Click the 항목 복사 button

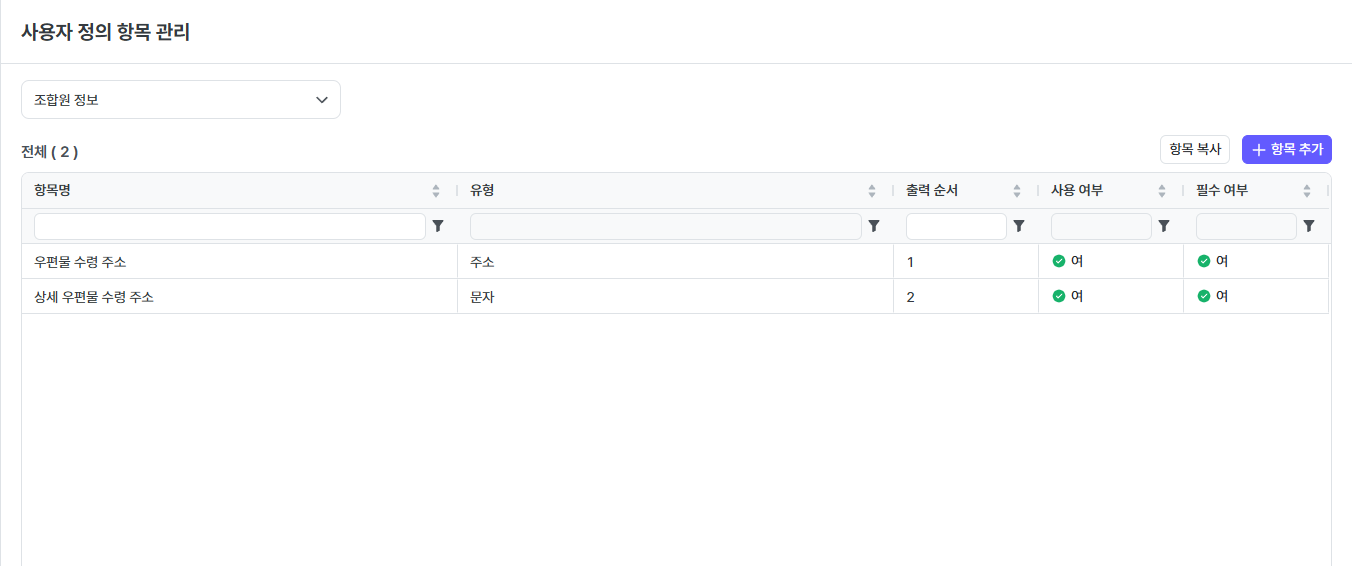[1195, 150]
